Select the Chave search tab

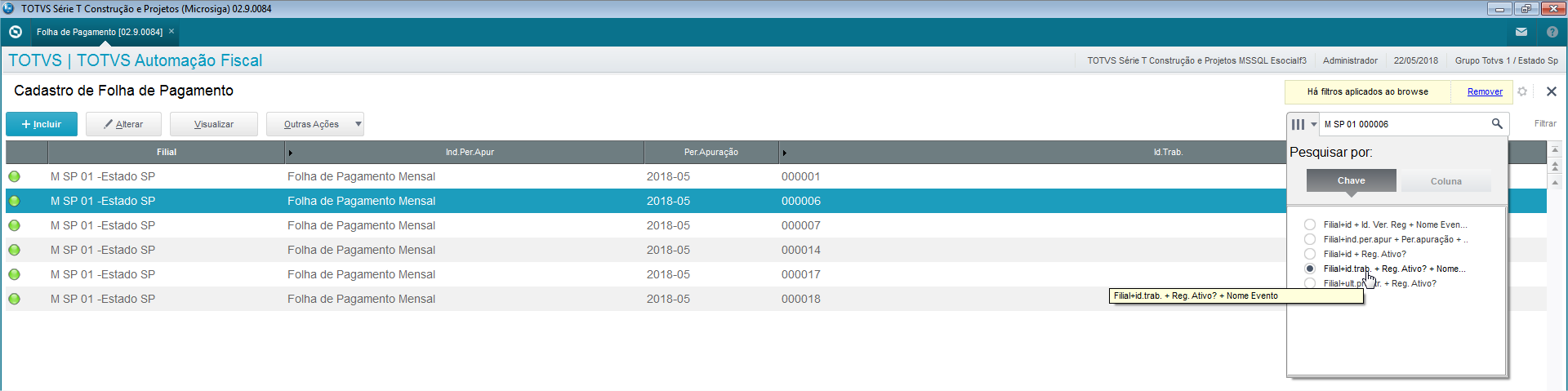[x=1351, y=180]
